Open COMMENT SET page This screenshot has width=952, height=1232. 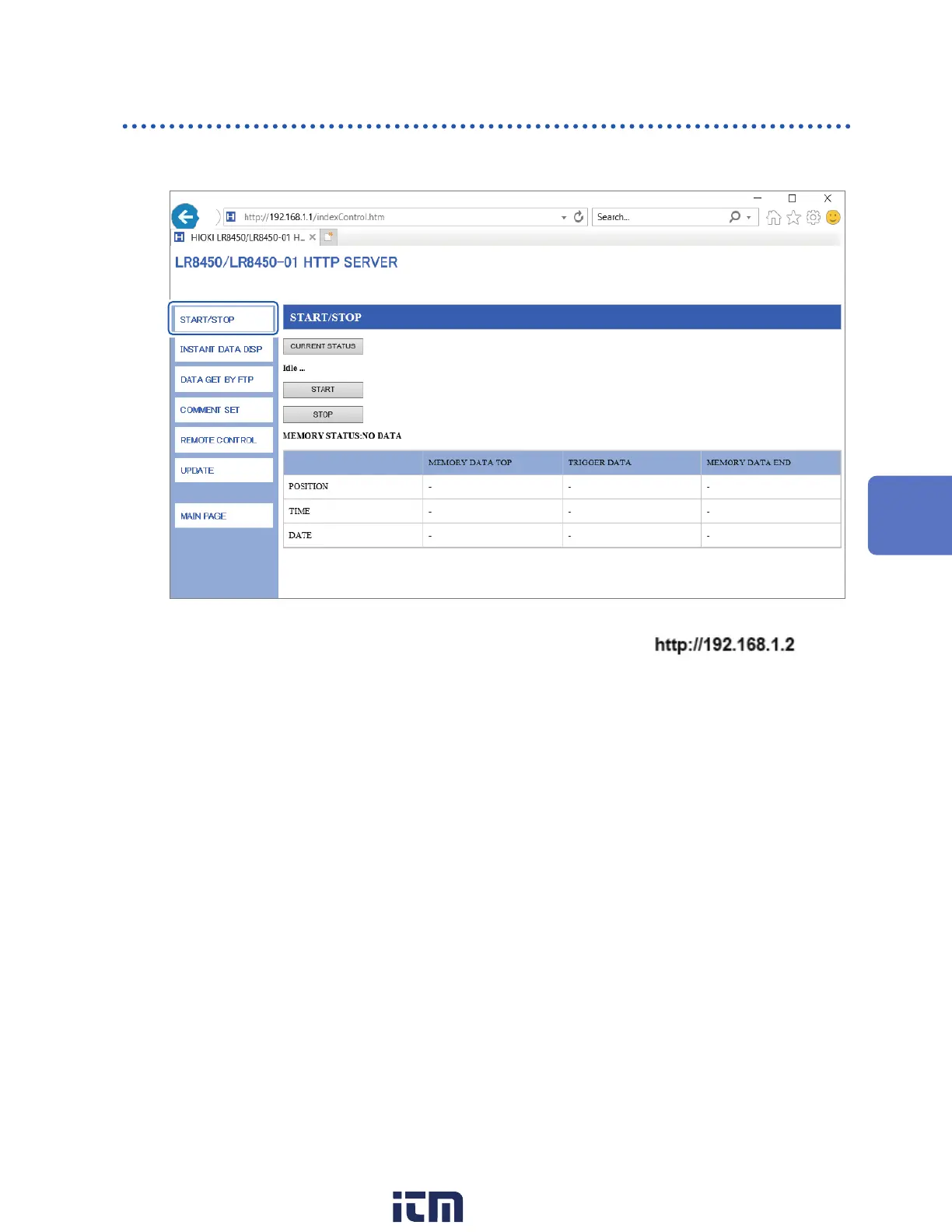pos(224,410)
